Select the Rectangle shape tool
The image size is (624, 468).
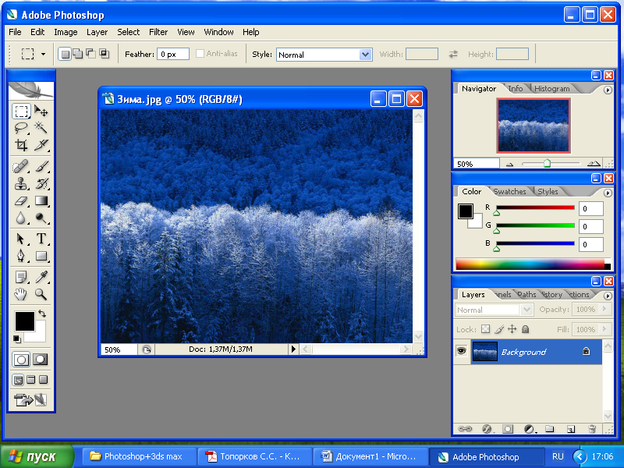click(41, 256)
